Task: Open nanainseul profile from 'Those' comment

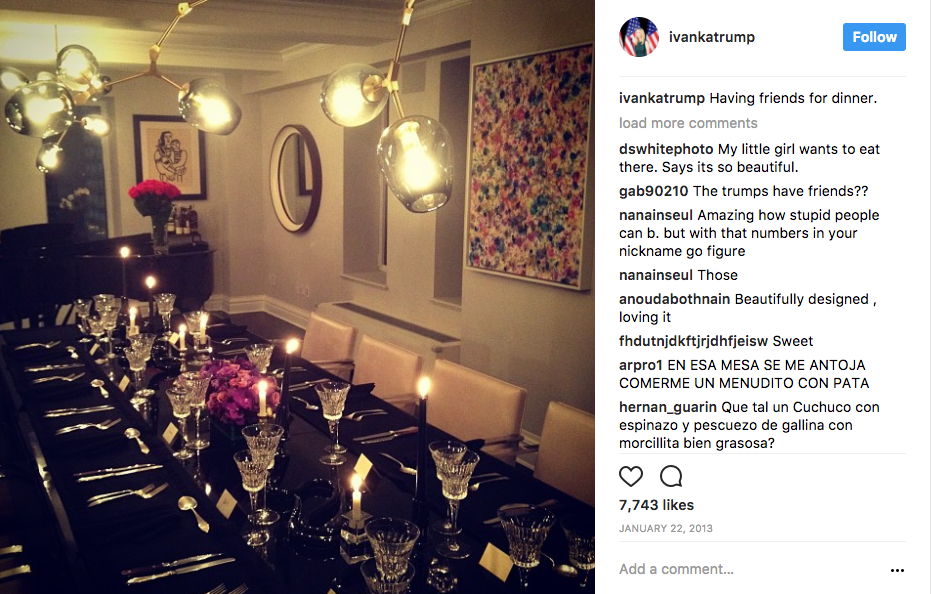Action: (656, 275)
